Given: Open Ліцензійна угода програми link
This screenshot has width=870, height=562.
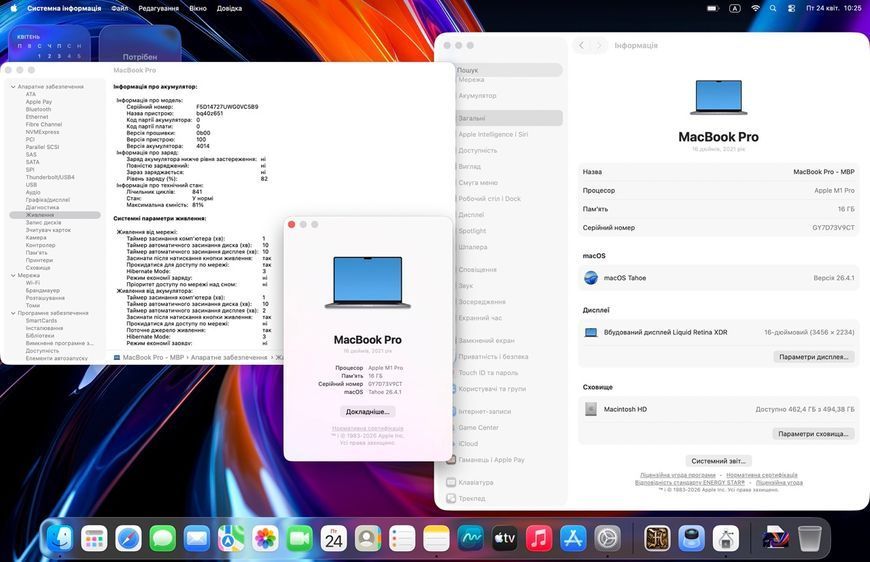Looking at the screenshot, I should (x=677, y=475).
